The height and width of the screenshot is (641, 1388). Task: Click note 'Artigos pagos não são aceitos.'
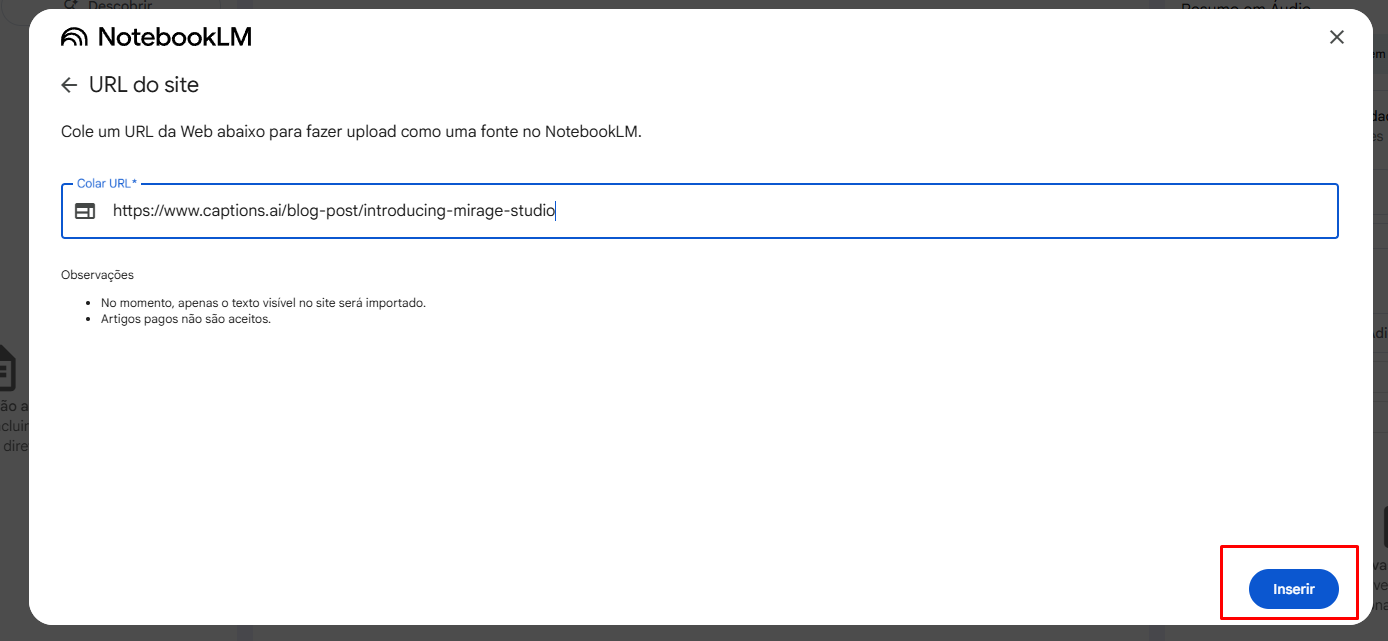[x=186, y=320]
